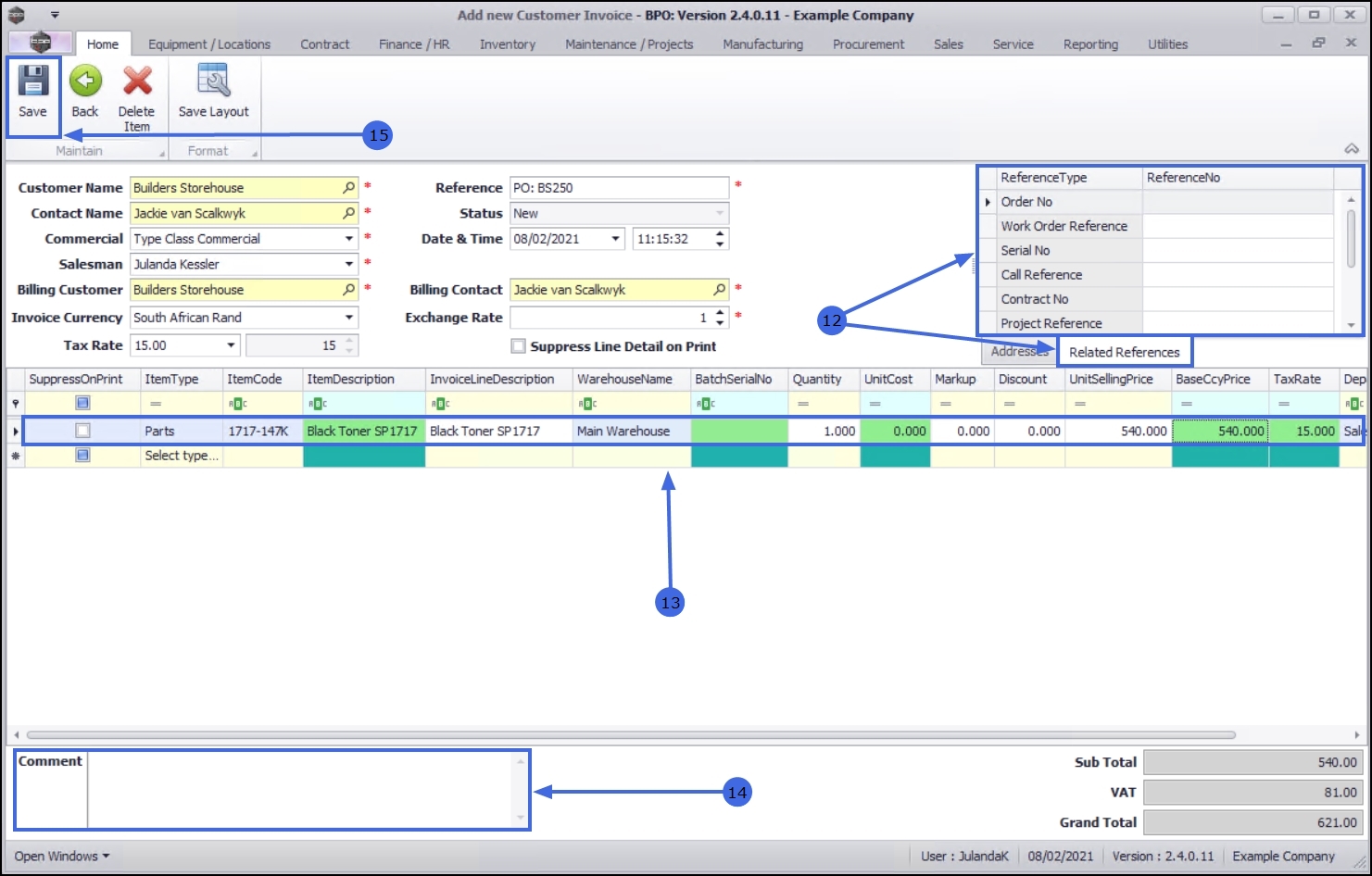The width and height of the screenshot is (1372, 876).
Task: Select the Related References tab
Action: point(1124,352)
